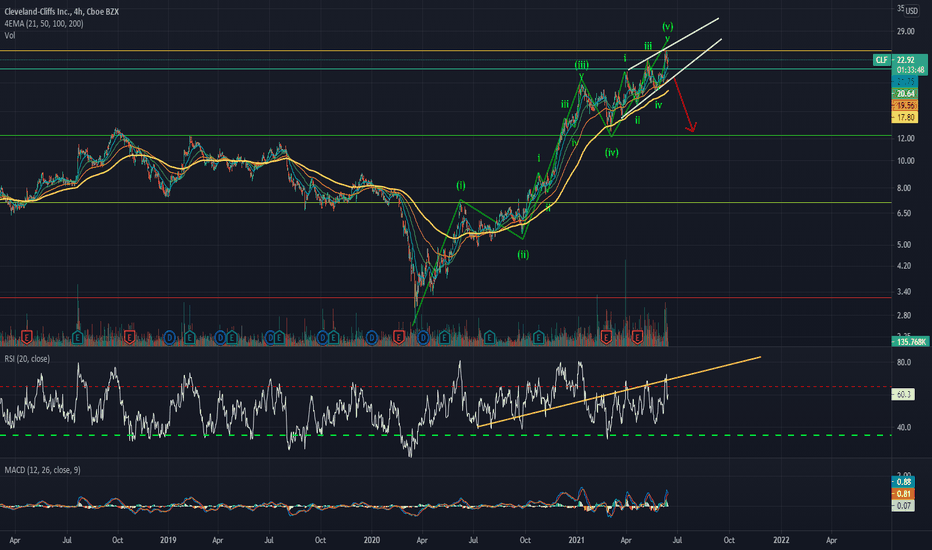Screen dimensions: 932x550
Task: Click 2020 on the time axis
Action: click(371, 540)
